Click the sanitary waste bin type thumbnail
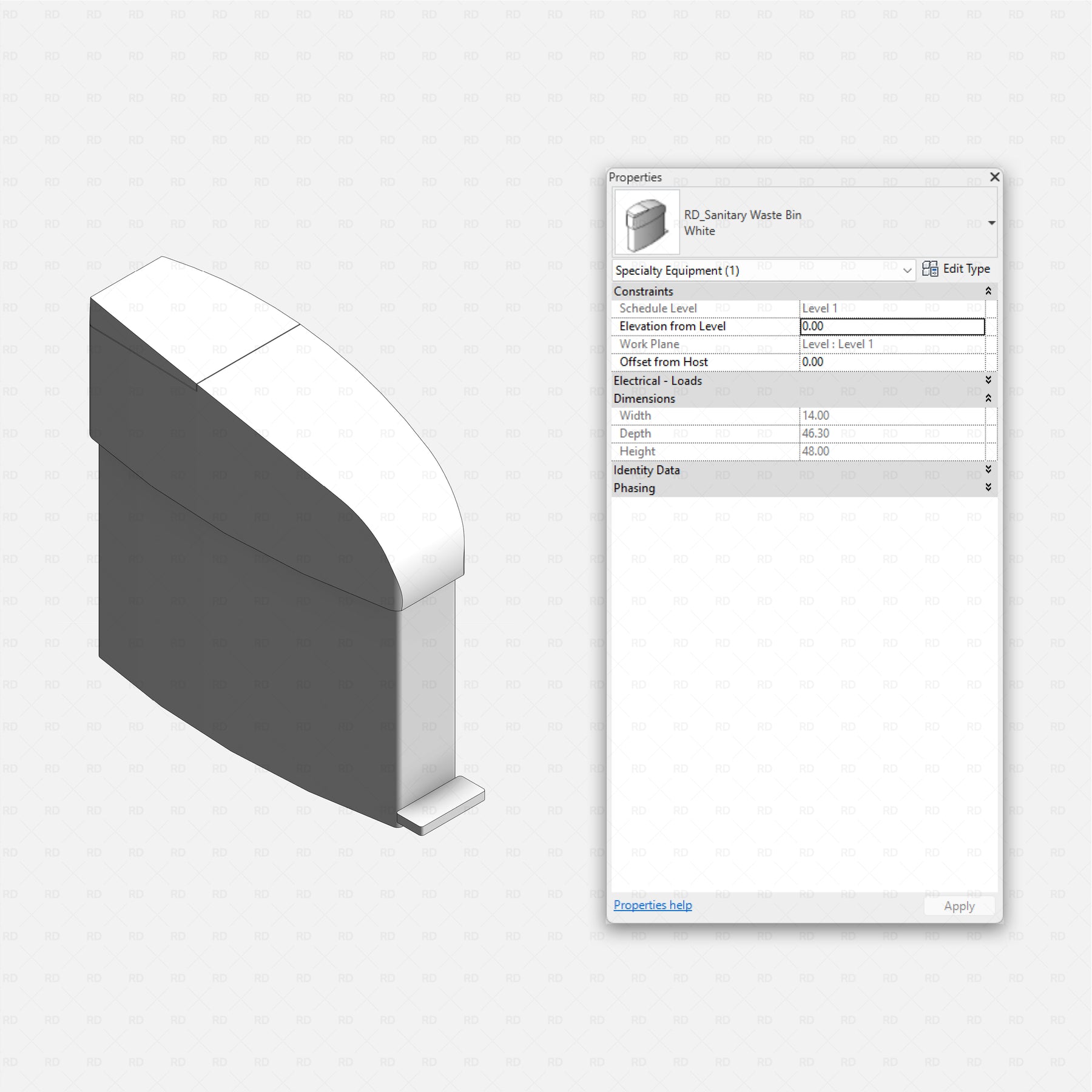The image size is (1092, 1092). [x=647, y=222]
